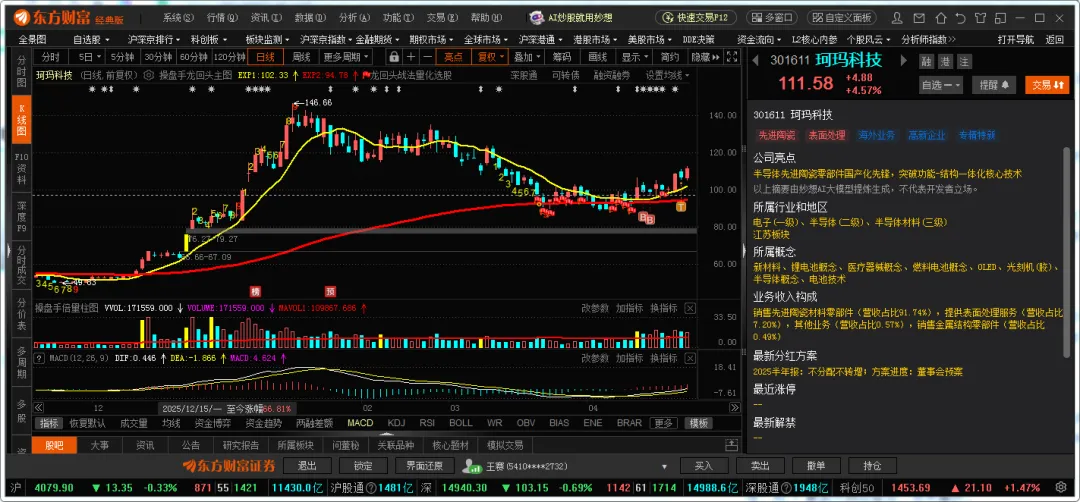Toggle 亮点 highlight button

[x=454, y=56]
